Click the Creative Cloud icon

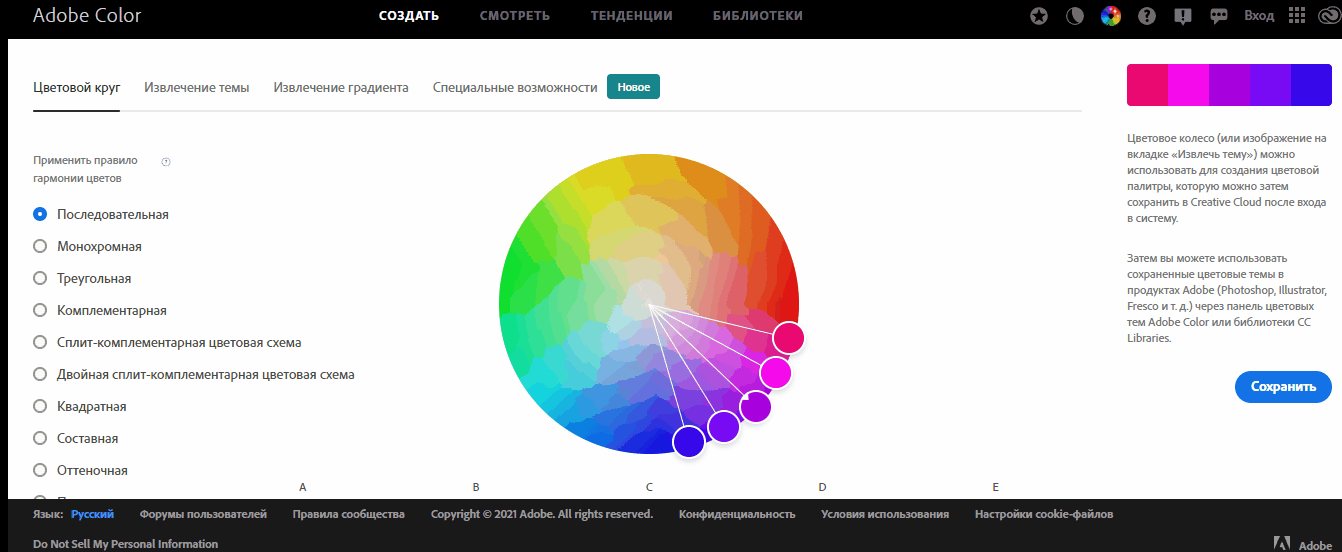tap(1326, 16)
